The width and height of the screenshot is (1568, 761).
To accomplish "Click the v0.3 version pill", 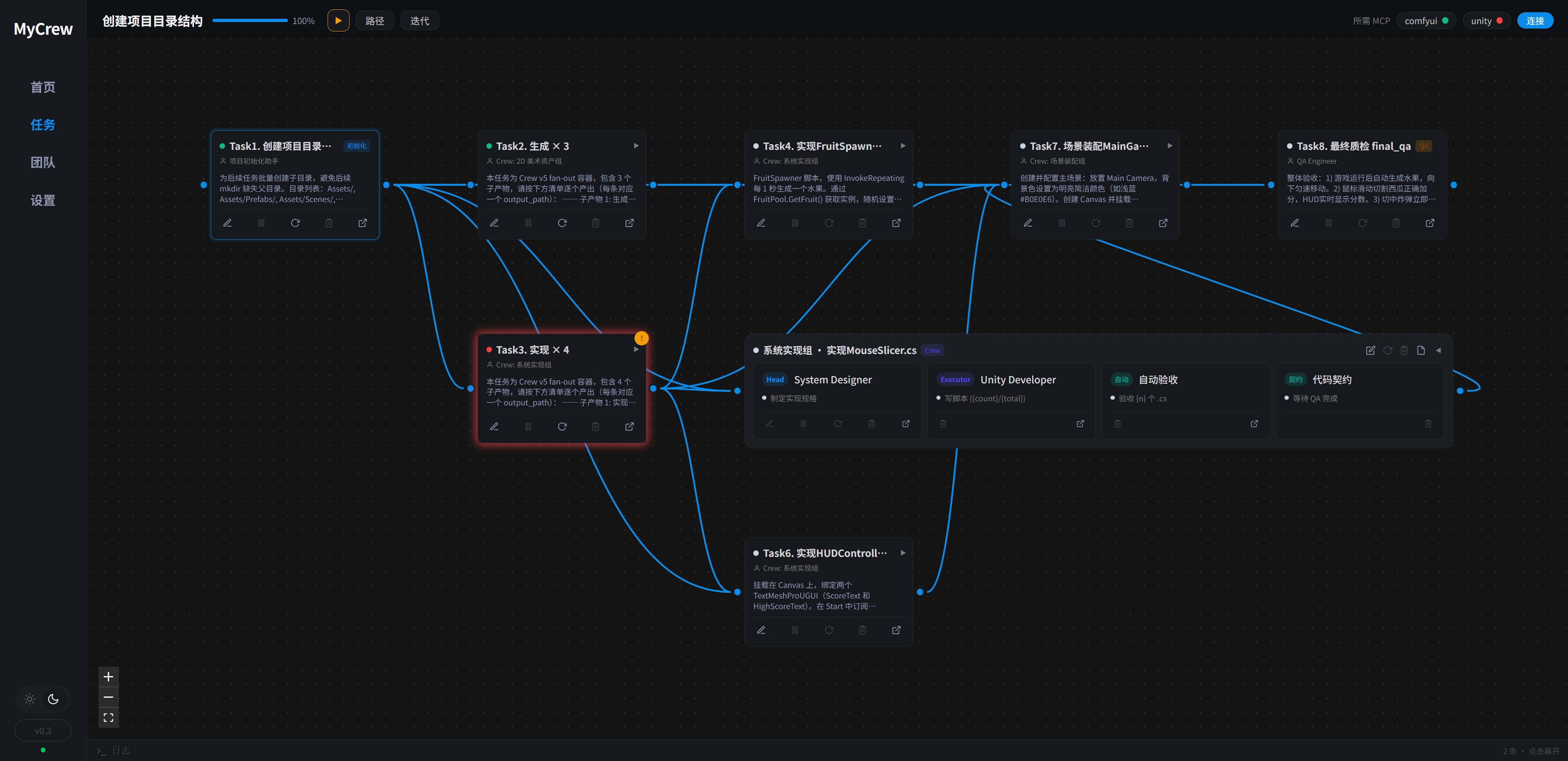I will click(x=42, y=731).
